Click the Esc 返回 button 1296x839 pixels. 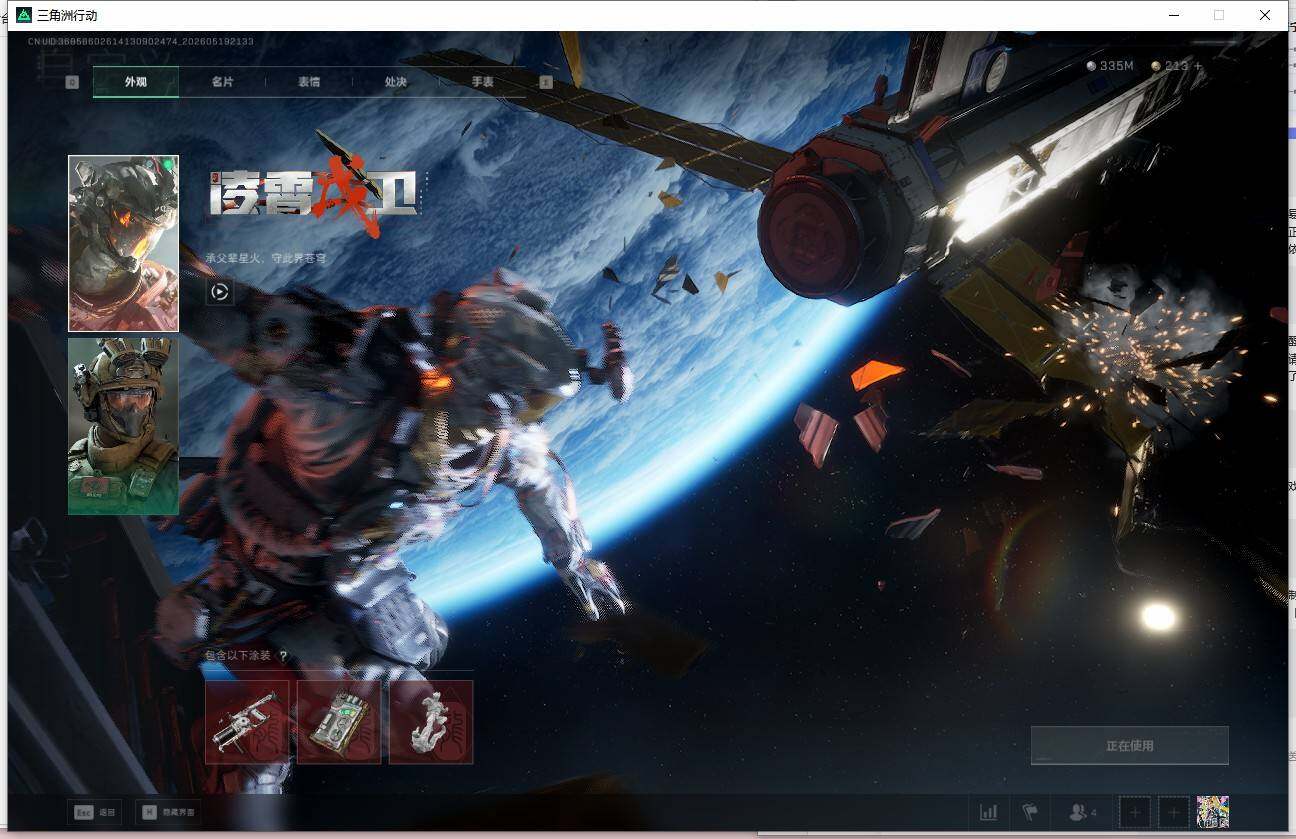tap(95, 812)
